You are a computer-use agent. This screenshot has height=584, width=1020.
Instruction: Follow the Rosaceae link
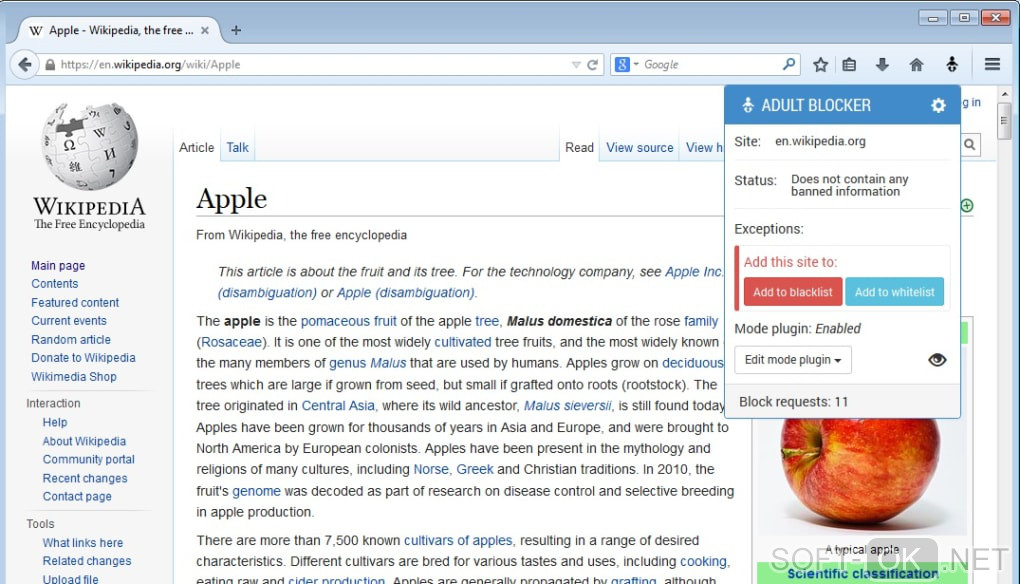tap(232, 342)
